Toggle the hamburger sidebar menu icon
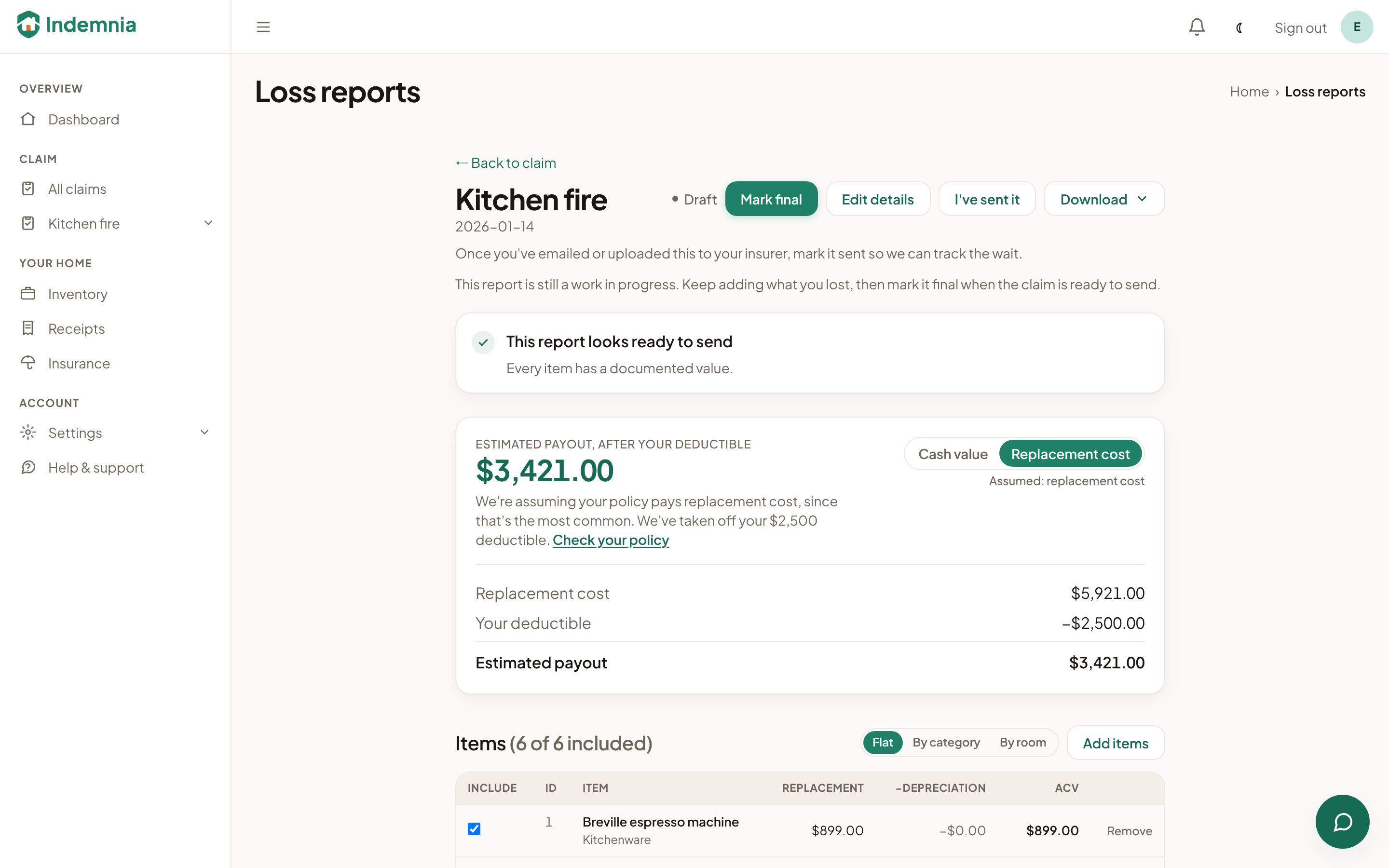The height and width of the screenshot is (868, 1389). pos(263,27)
